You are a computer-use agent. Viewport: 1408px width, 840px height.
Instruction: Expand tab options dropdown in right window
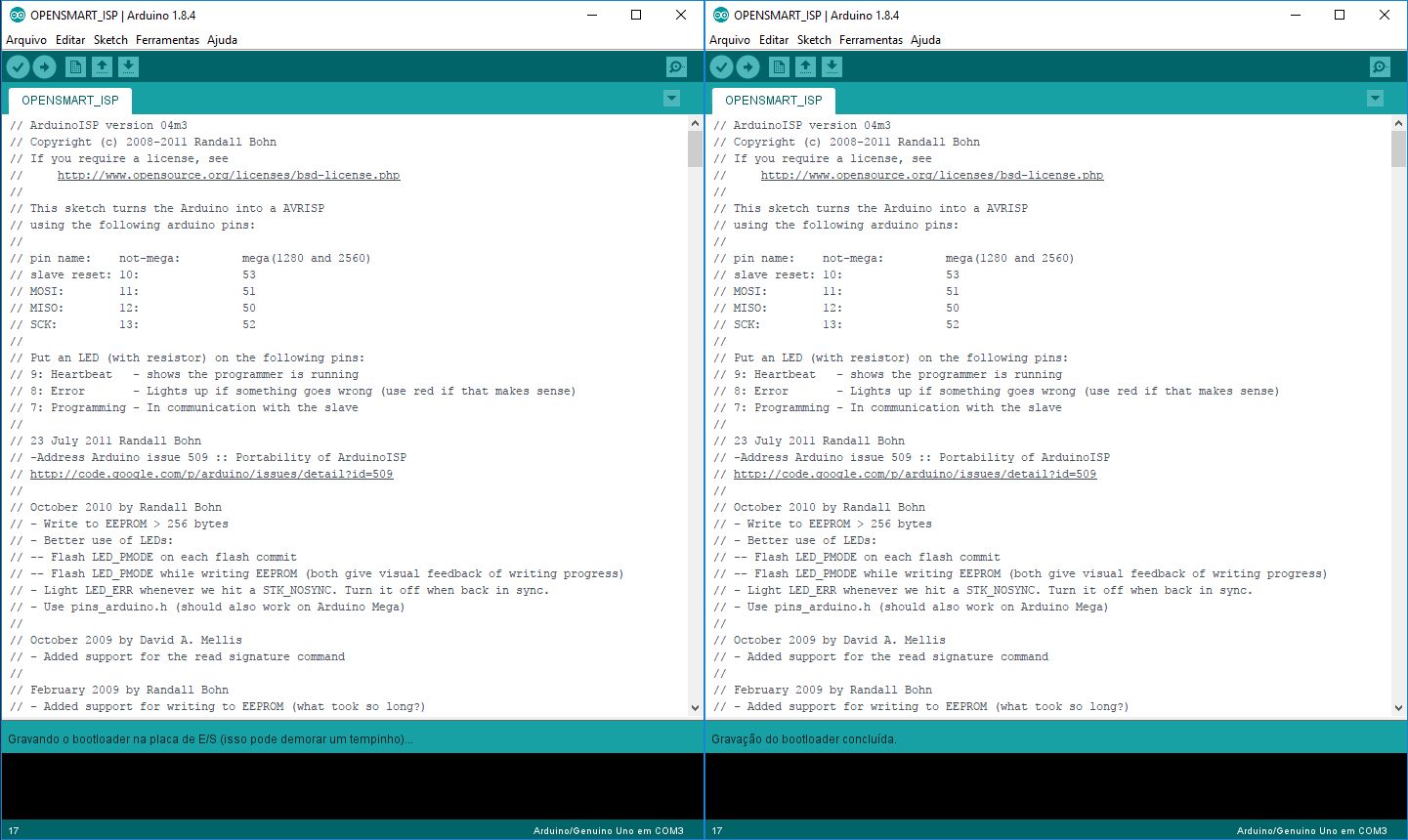(1375, 99)
